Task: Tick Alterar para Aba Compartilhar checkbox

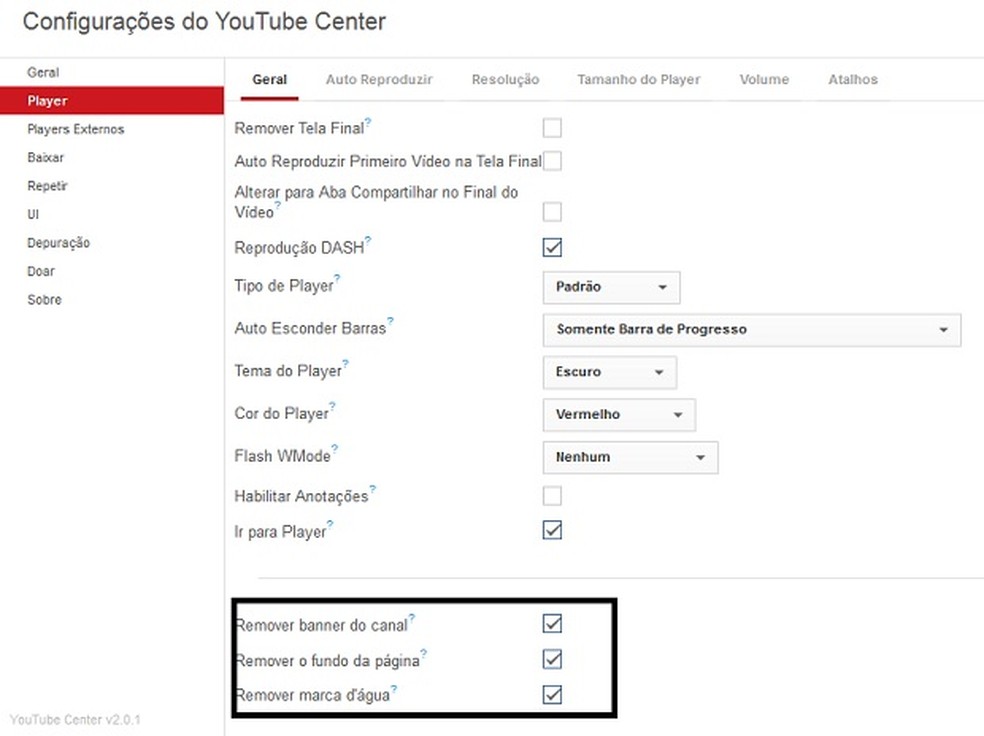Action: click(x=552, y=212)
